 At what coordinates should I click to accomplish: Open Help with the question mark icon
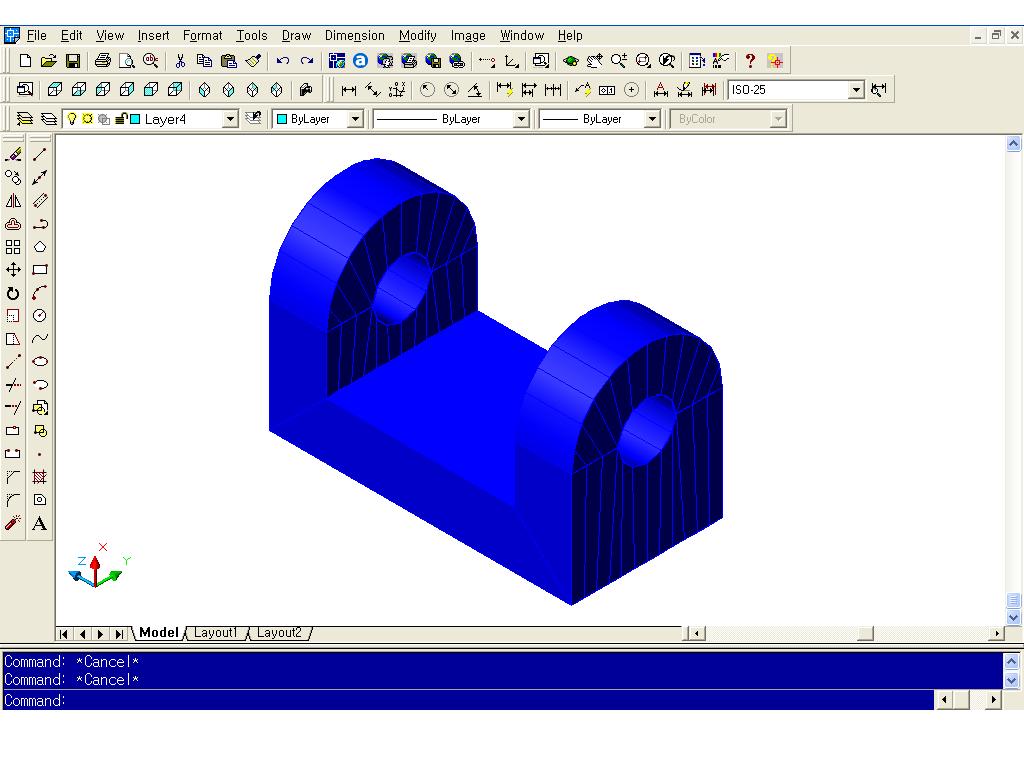(x=750, y=61)
